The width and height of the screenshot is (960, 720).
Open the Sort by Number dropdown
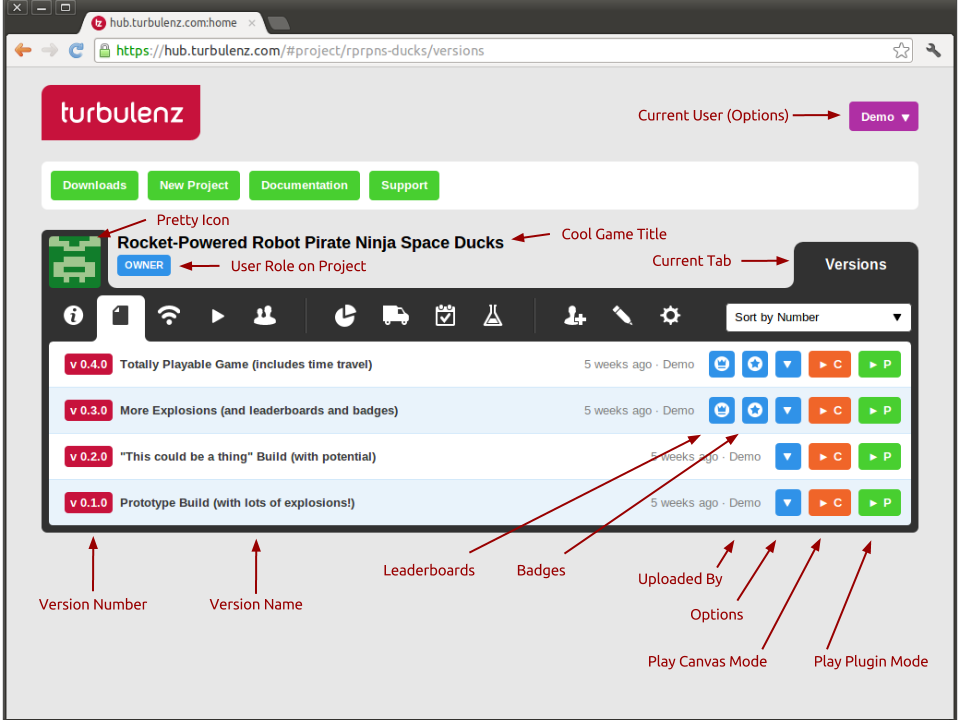click(x=818, y=317)
